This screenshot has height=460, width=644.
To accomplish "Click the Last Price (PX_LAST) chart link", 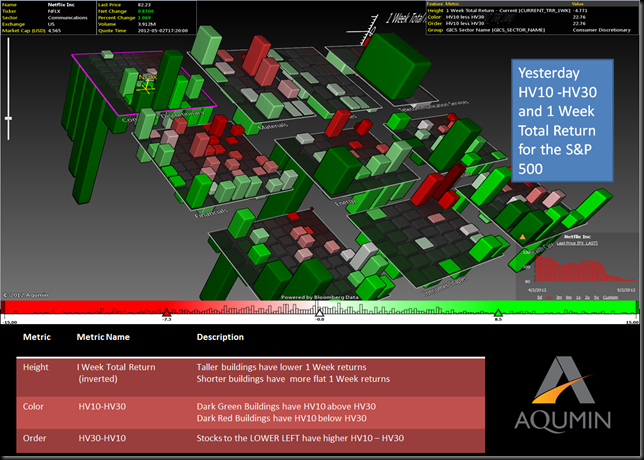I will coord(577,243).
